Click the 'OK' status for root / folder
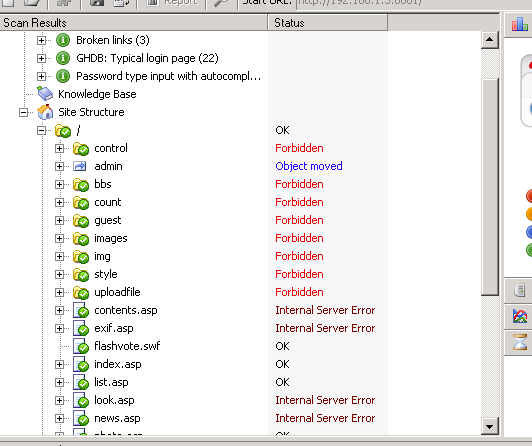The width and height of the screenshot is (532, 446). pyautogui.click(x=282, y=130)
